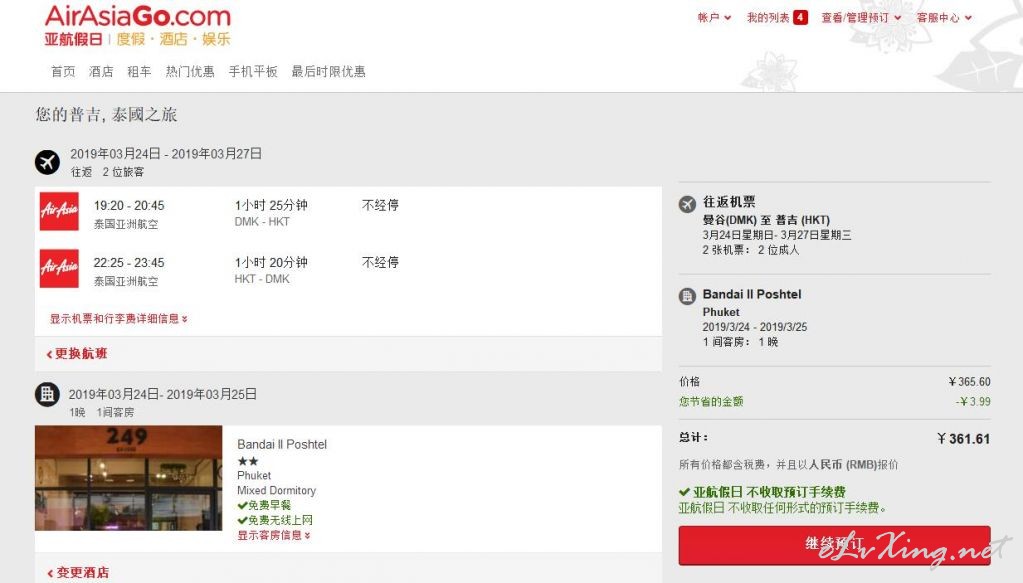Click the red 继续预订 button
The image size is (1023, 583).
[x=834, y=545]
